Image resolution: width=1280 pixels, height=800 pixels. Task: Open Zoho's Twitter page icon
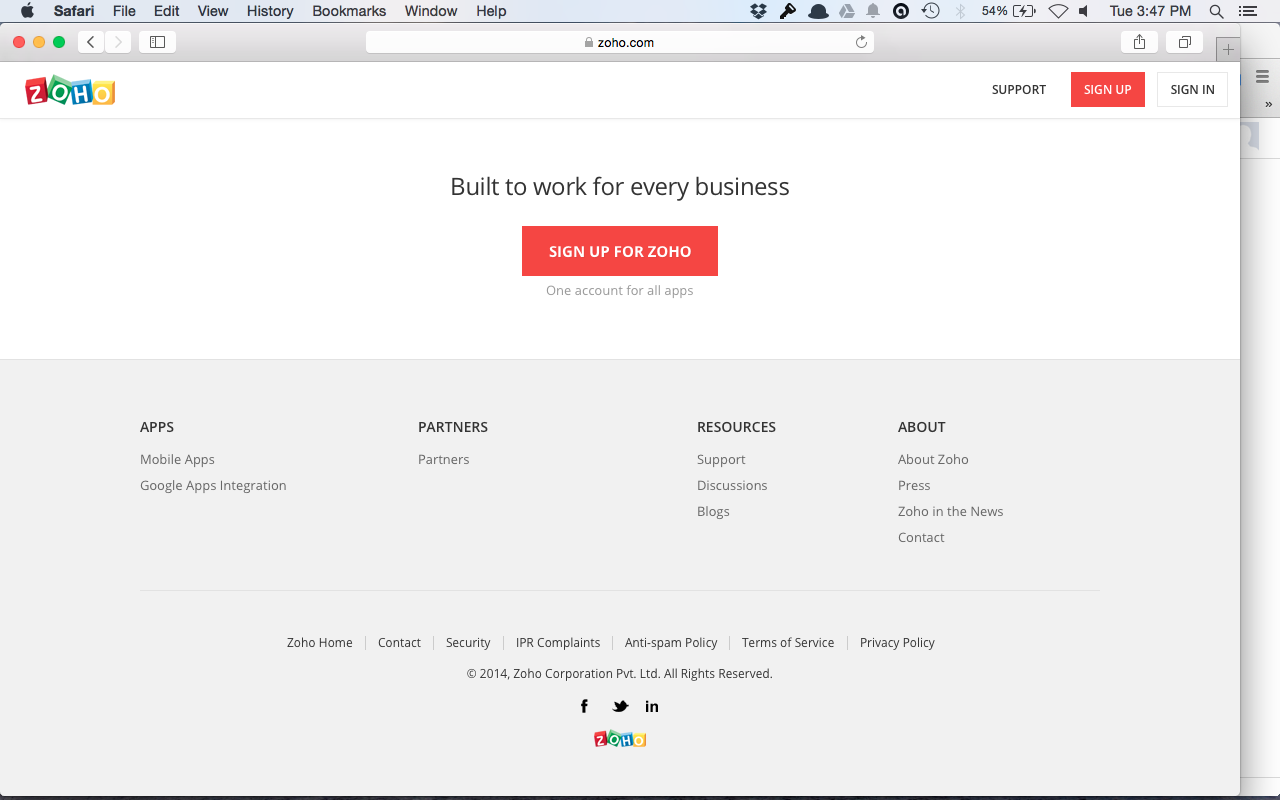[620, 706]
